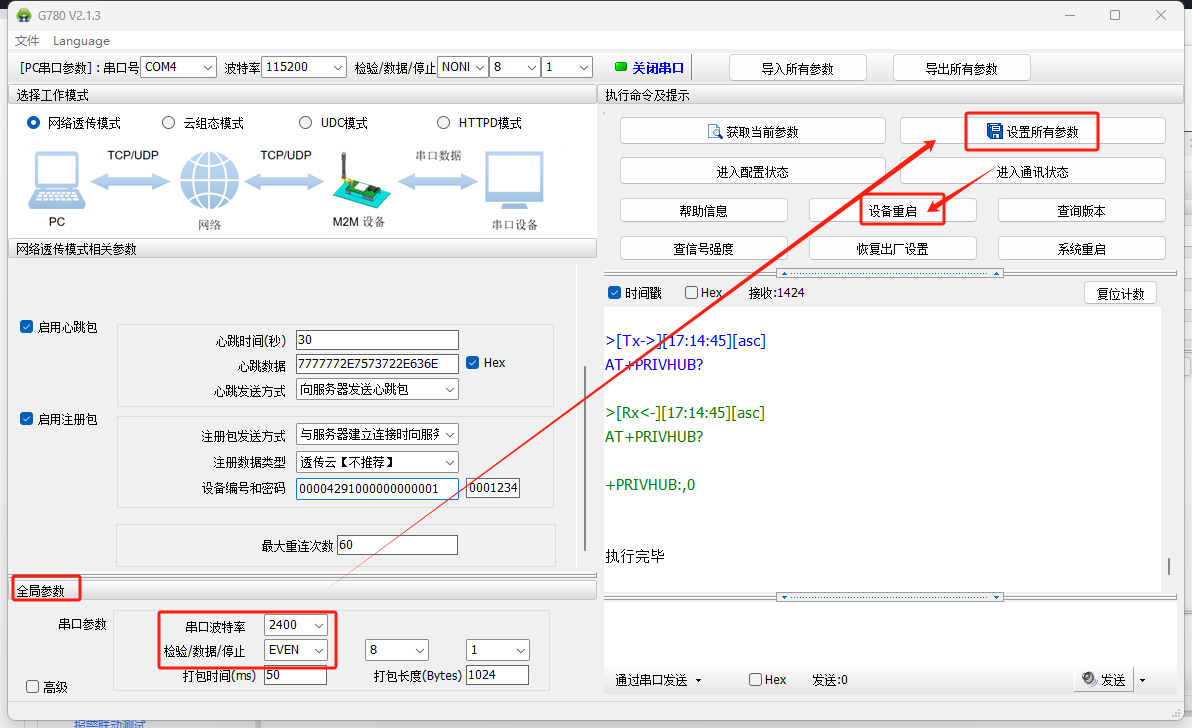This screenshot has height=728, width=1192.
Task: Open the Language menu
Action: pyautogui.click(x=81, y=41)
